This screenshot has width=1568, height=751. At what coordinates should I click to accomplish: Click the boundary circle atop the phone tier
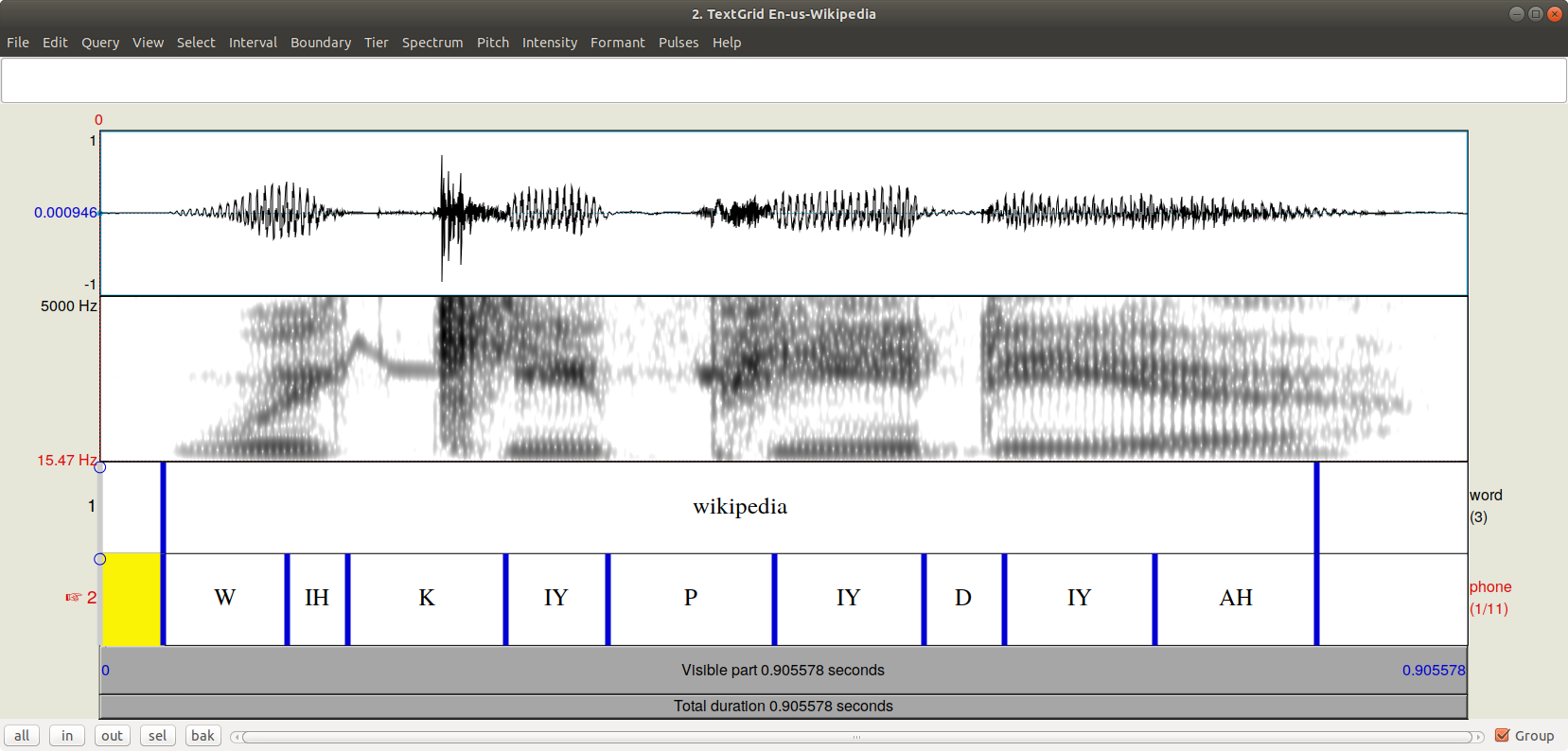pyautogui.click(x=100, y=559)
